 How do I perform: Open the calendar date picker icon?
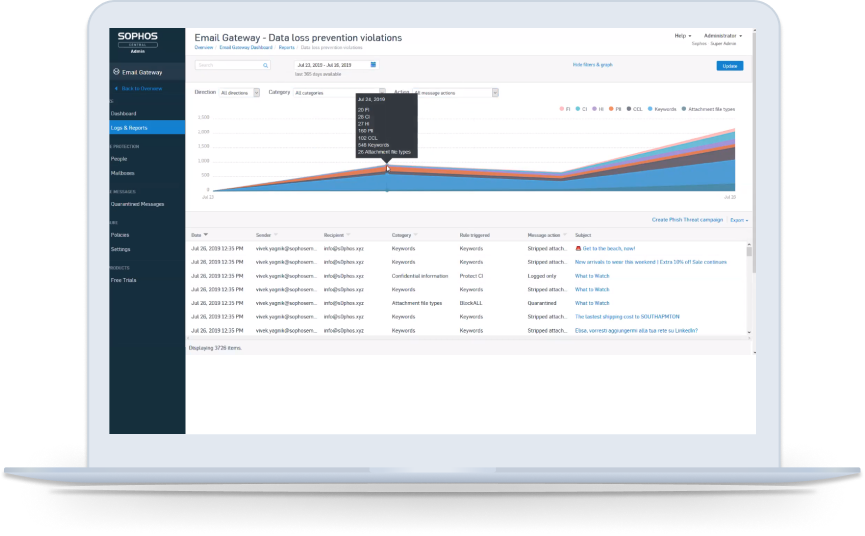pyautogui.click(x=374, y=65)
